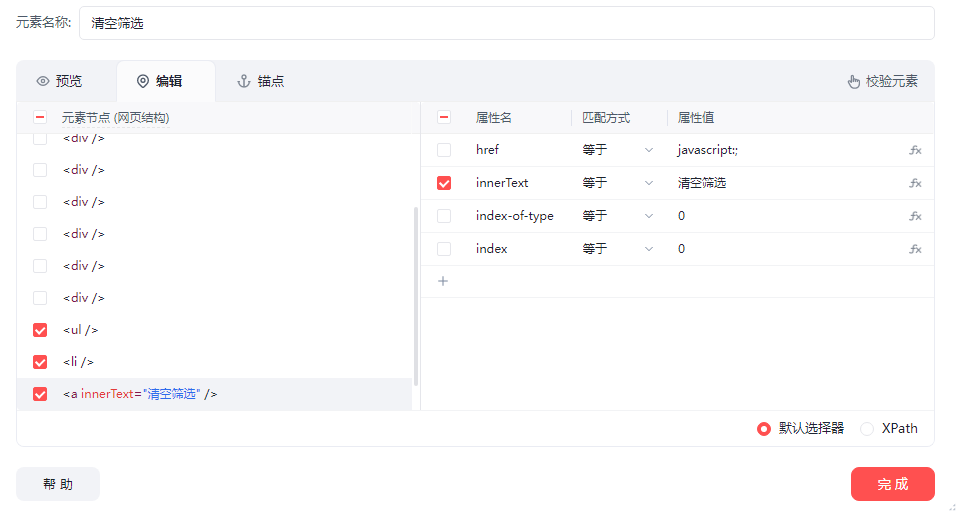Click the 帮助 button

click(58, 484)
